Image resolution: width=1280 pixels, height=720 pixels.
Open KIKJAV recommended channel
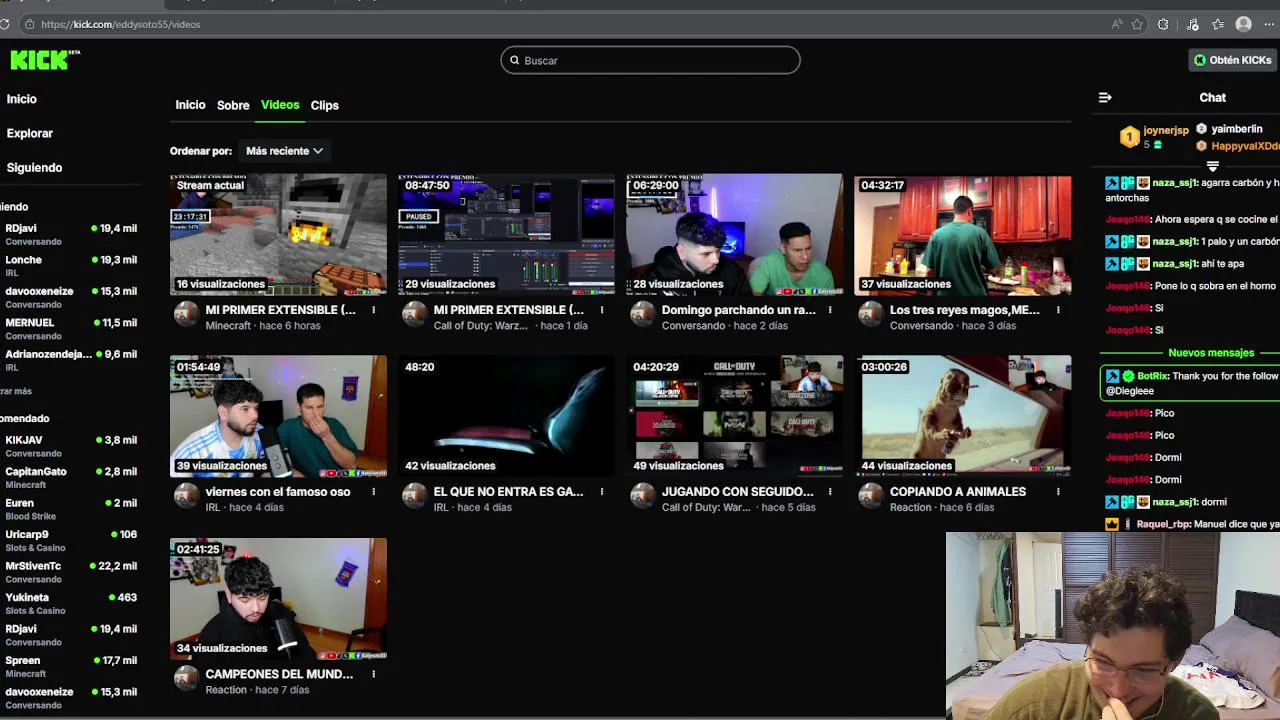point(70,446)
